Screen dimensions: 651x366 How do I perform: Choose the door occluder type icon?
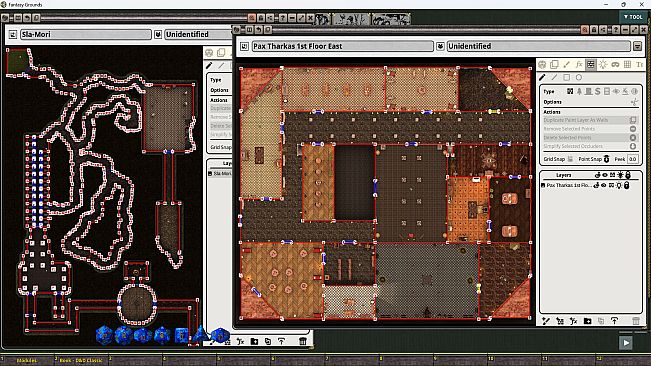point(588,91)
